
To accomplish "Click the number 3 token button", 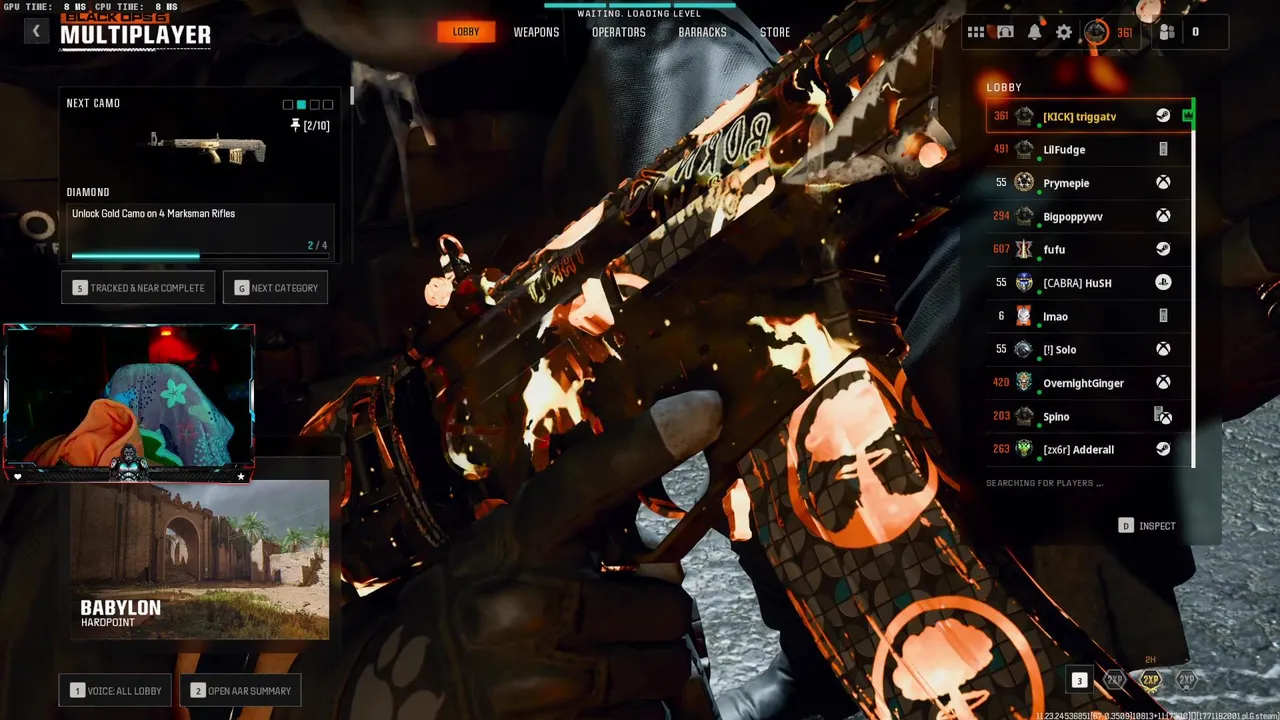I will tap(1079, 681).
